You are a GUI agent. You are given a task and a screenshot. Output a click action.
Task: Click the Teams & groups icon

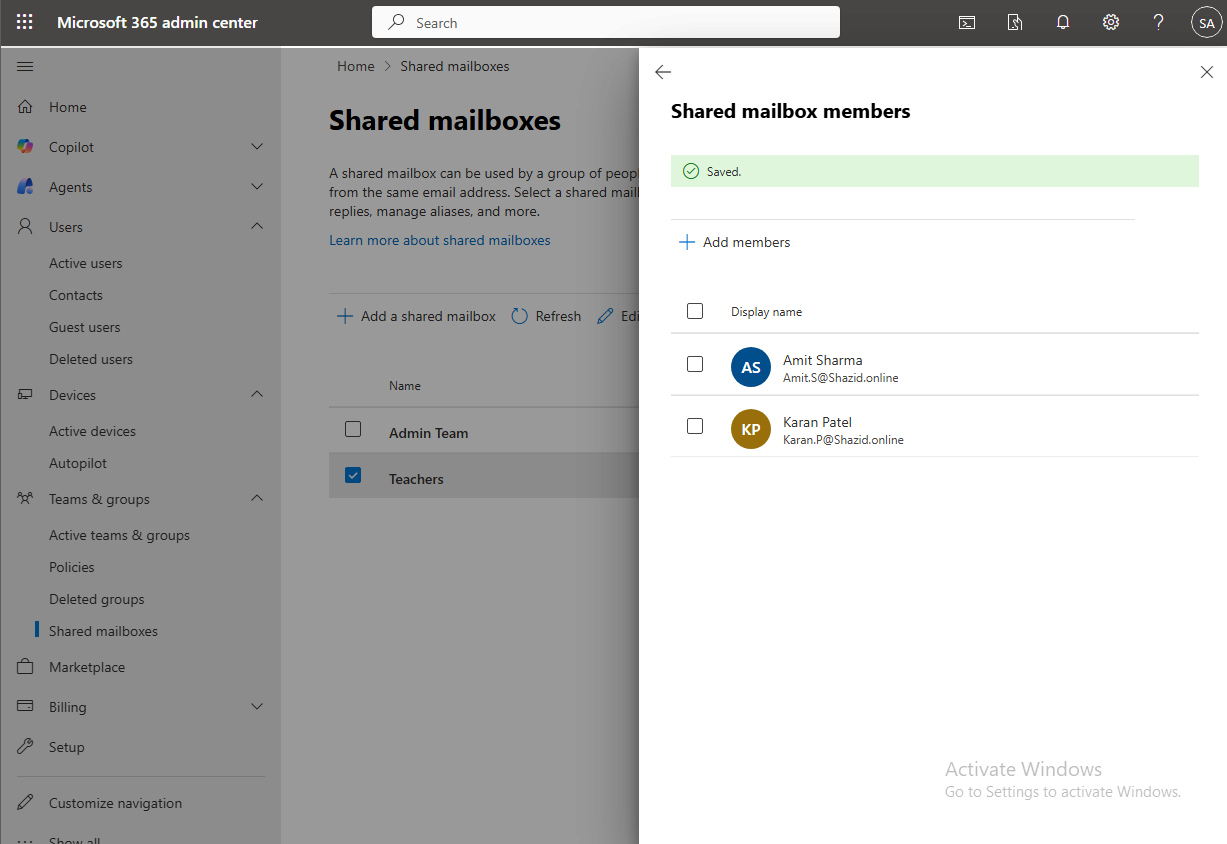coord(26,499)
